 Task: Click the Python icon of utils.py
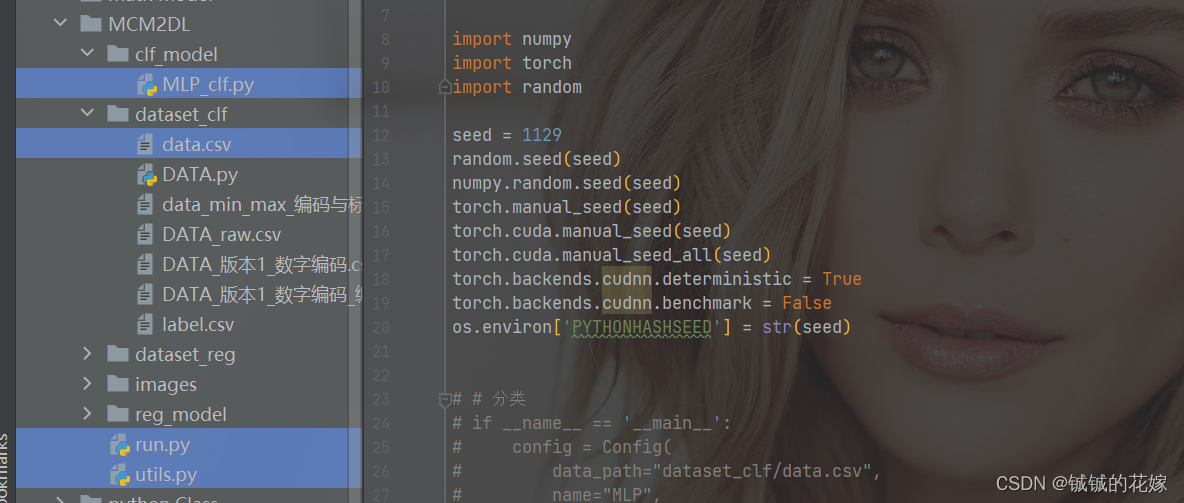coord(119,475)
